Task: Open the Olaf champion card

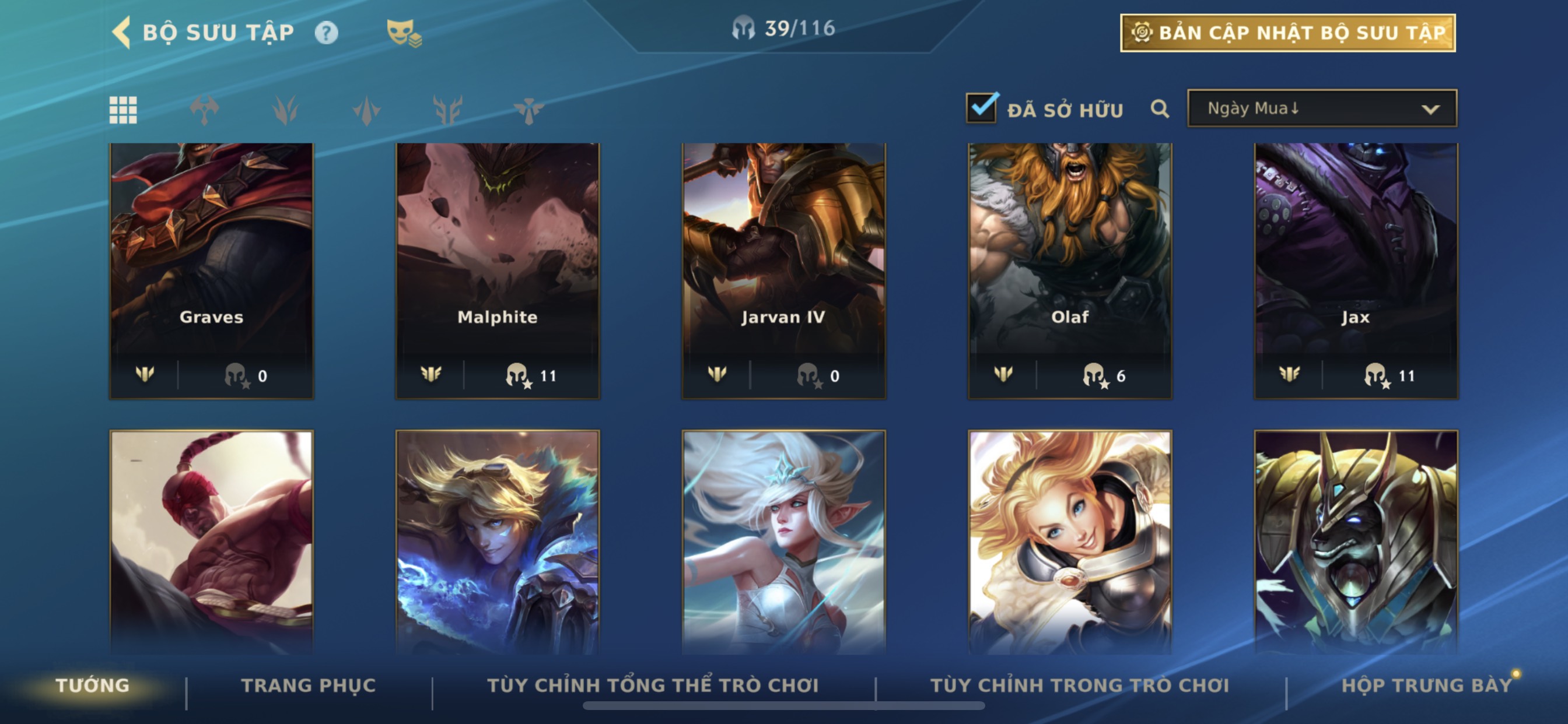Action: (x=1069, y=270)
